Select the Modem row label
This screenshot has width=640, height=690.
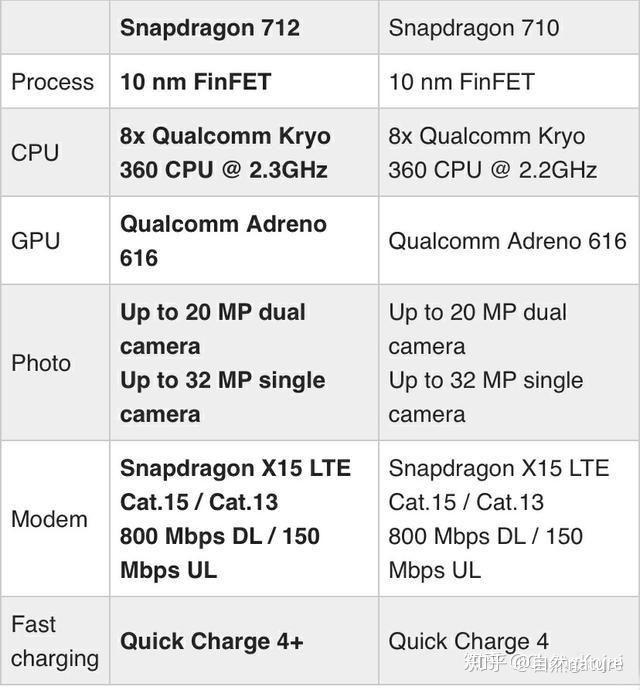(x=49, y=519)
